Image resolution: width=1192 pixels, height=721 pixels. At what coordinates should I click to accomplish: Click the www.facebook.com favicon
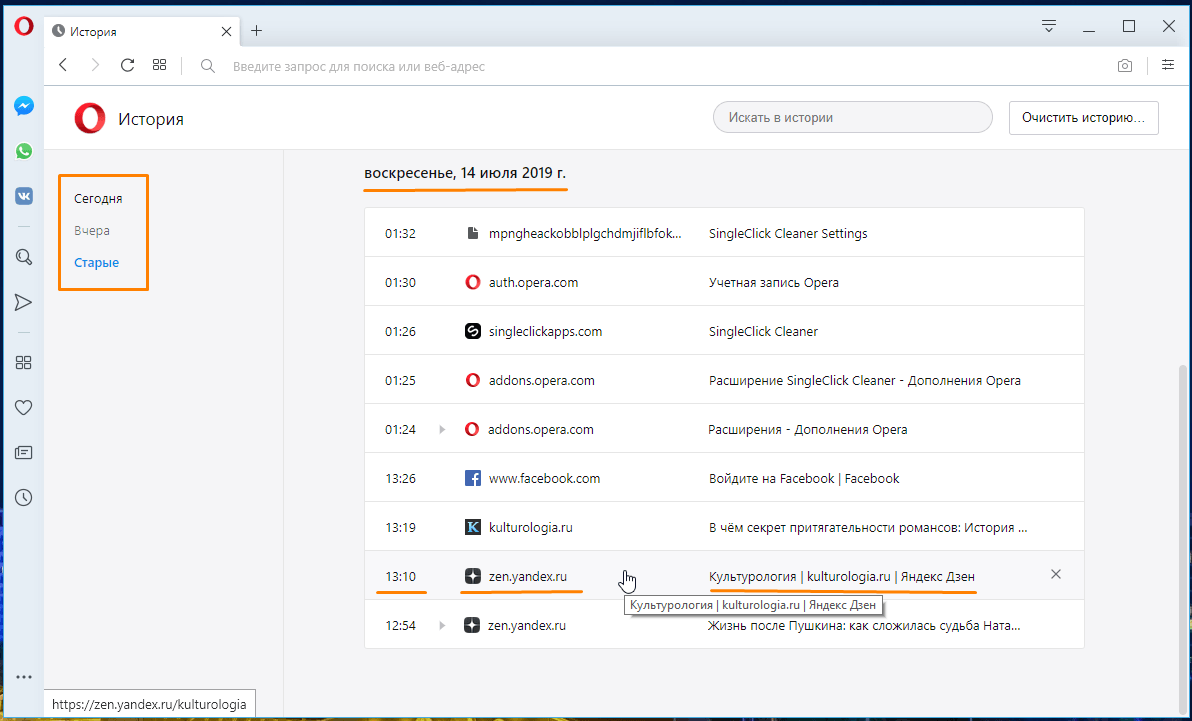472,478
